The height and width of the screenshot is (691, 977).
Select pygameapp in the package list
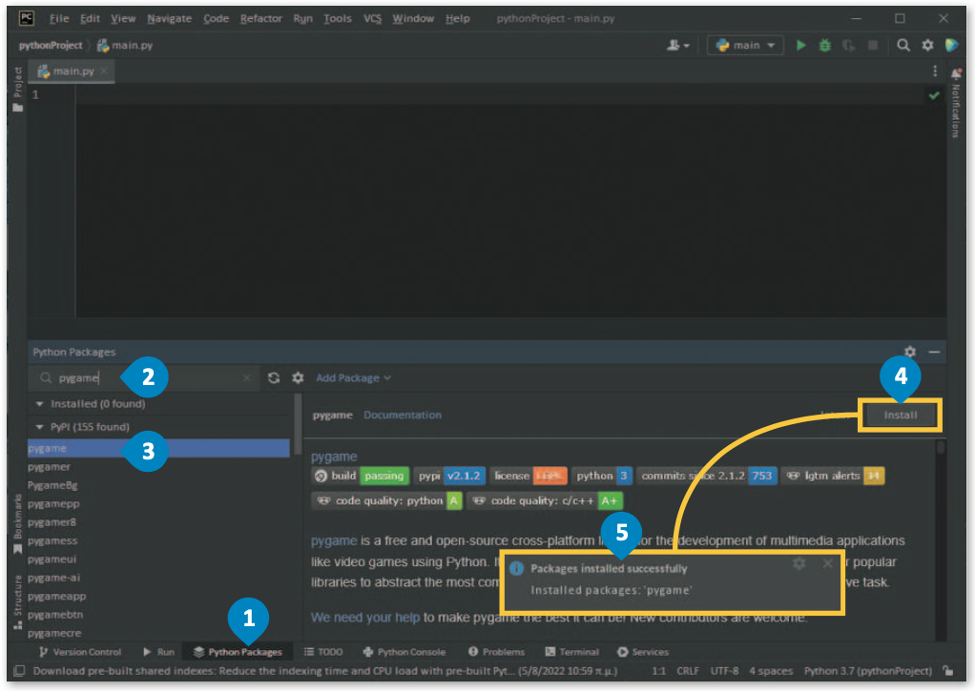(158, 596)
